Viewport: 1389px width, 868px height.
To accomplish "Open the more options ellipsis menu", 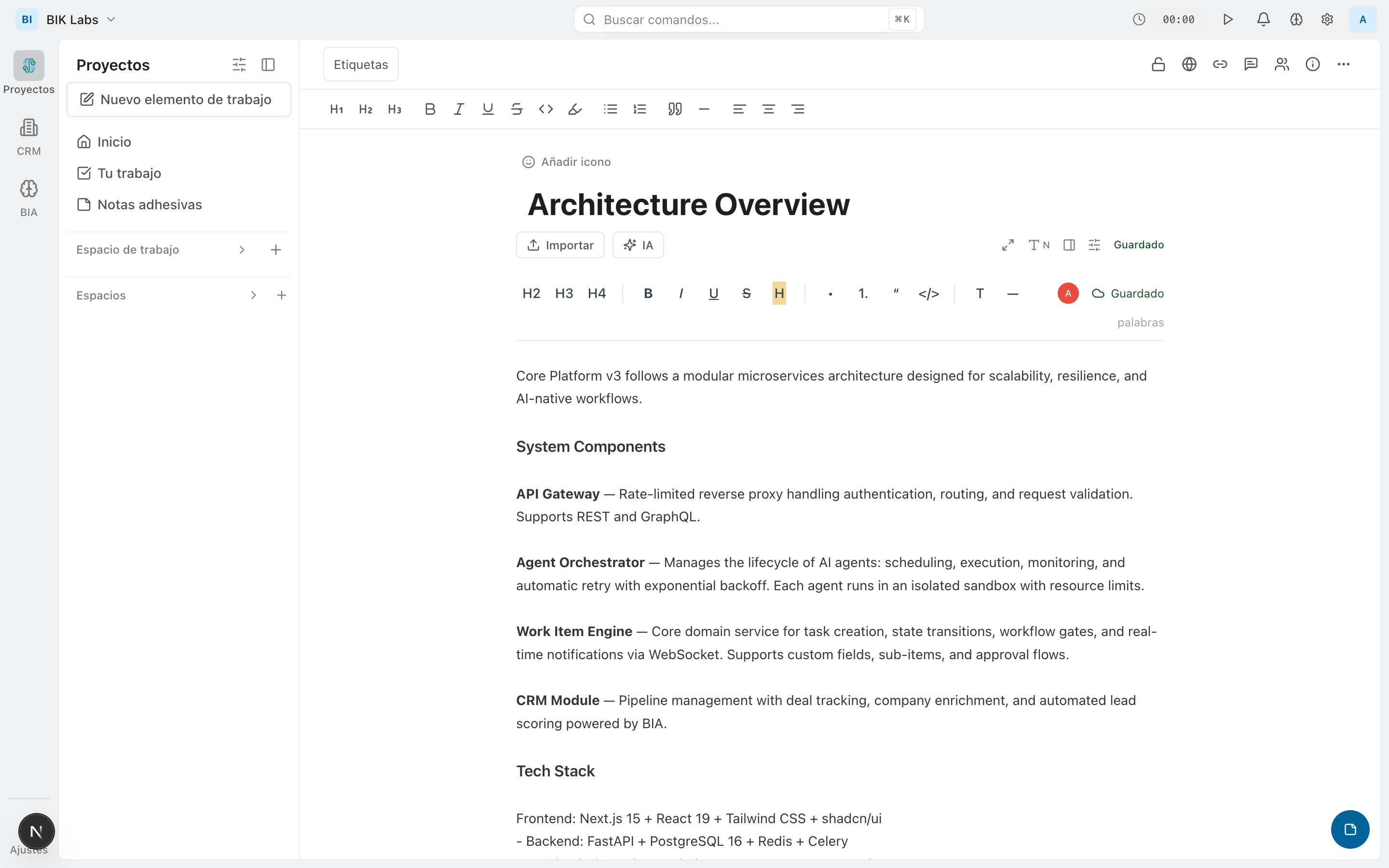I will 1344,64.
